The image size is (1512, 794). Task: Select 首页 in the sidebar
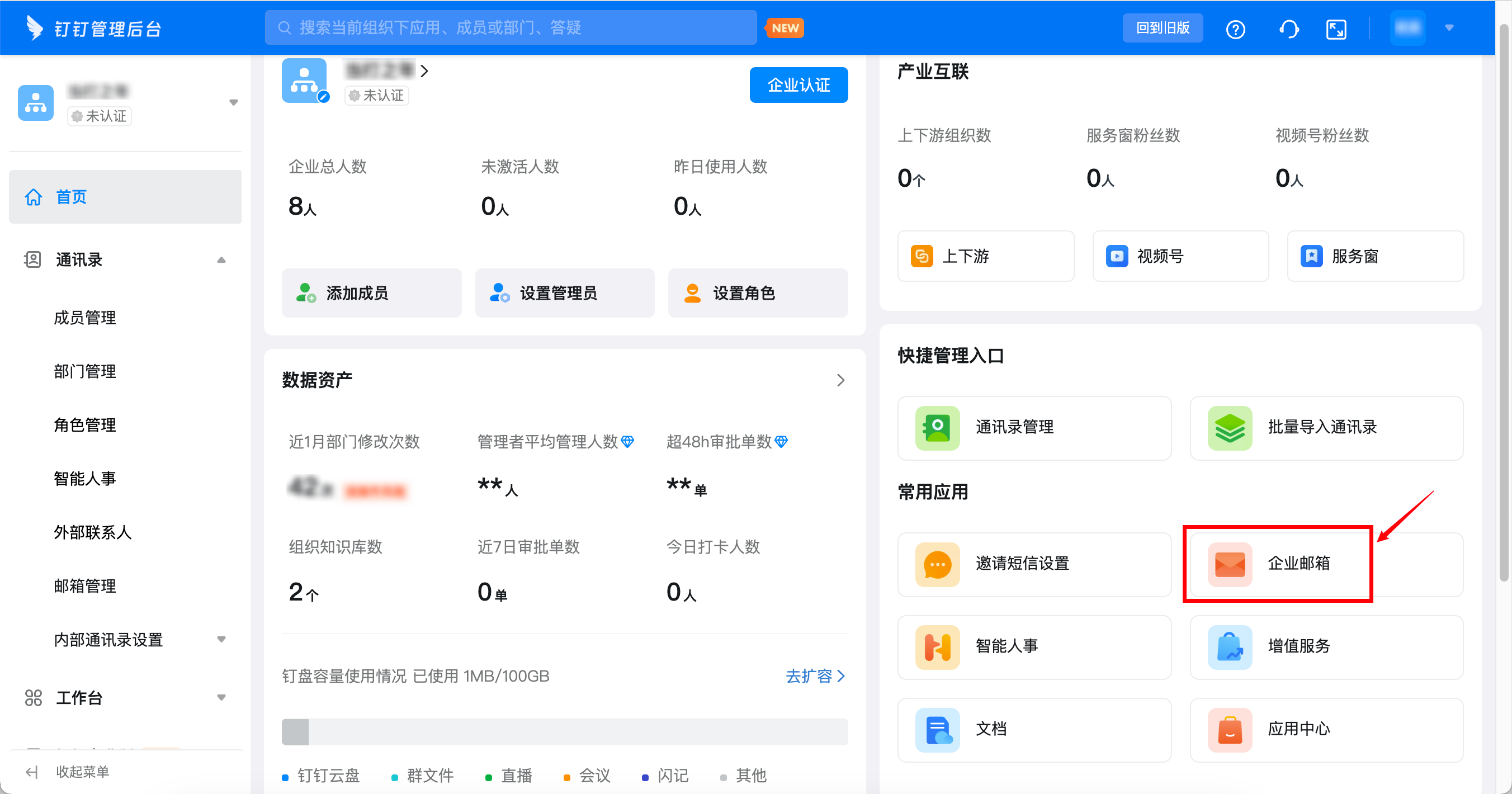coord(125,197)
